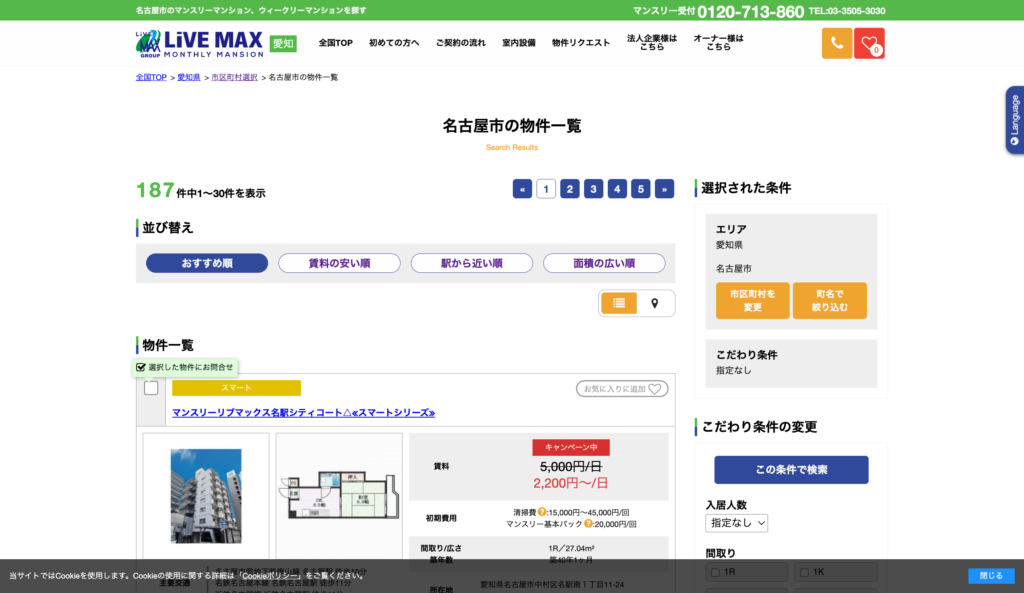Check the 1R floor plan checkbox
Viewport: 1024px width, 593px height.
click(714, 571)
